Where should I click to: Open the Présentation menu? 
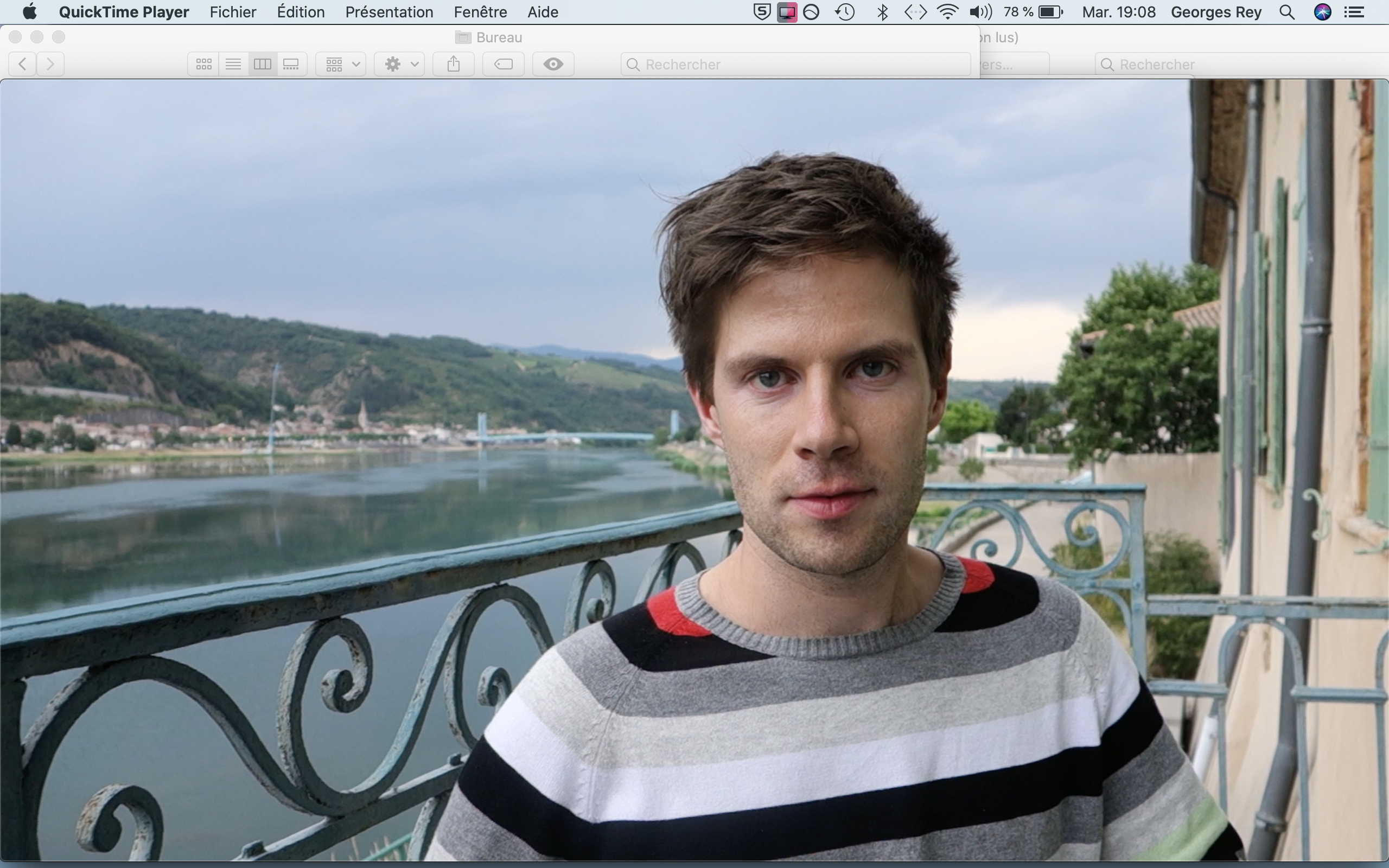388,12
